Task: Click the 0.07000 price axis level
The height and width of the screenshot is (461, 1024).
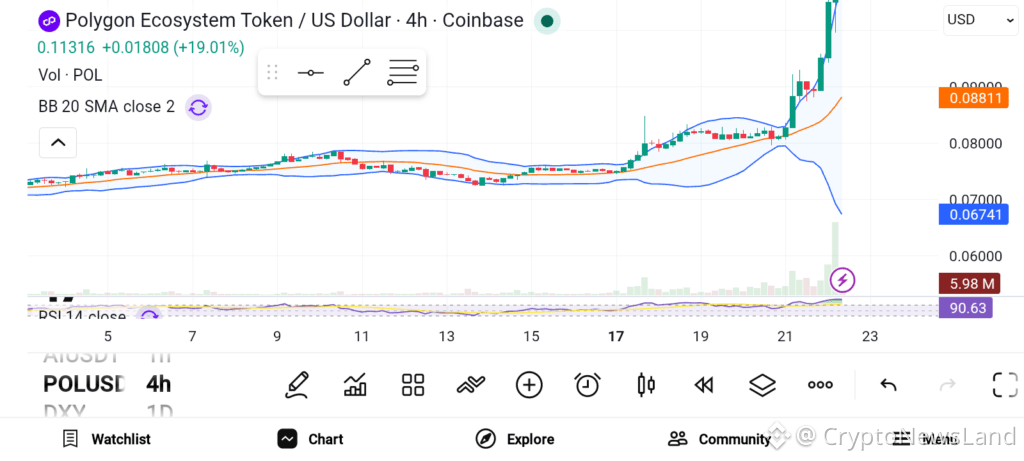Action: pos(975,199)
